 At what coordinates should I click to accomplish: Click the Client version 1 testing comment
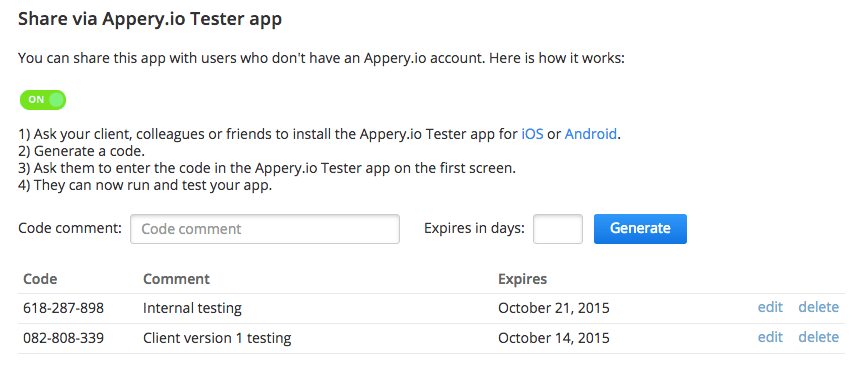click(217, 338)
